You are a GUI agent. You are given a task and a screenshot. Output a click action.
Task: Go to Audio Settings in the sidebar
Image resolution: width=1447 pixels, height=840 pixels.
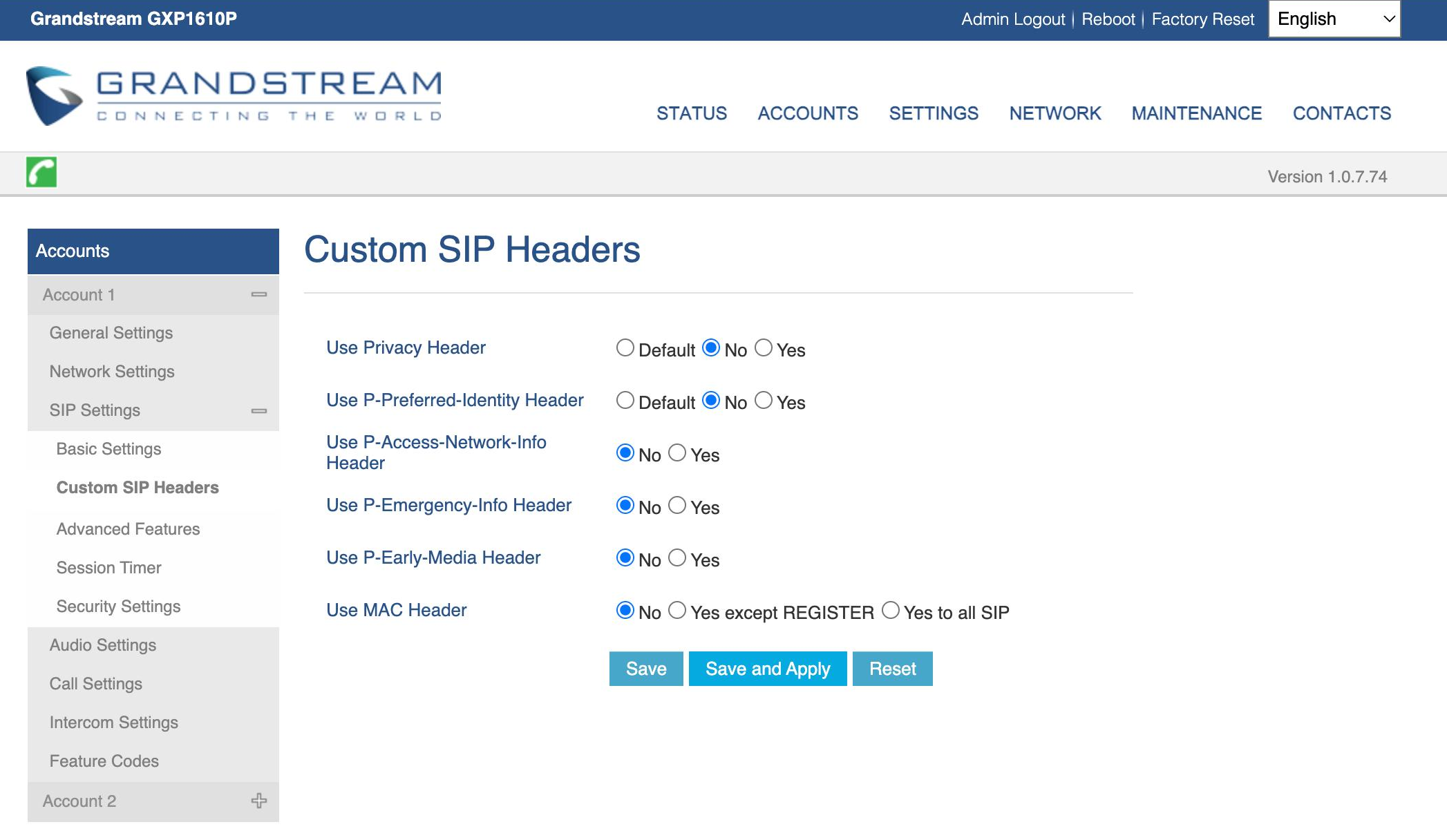[103, 645]
